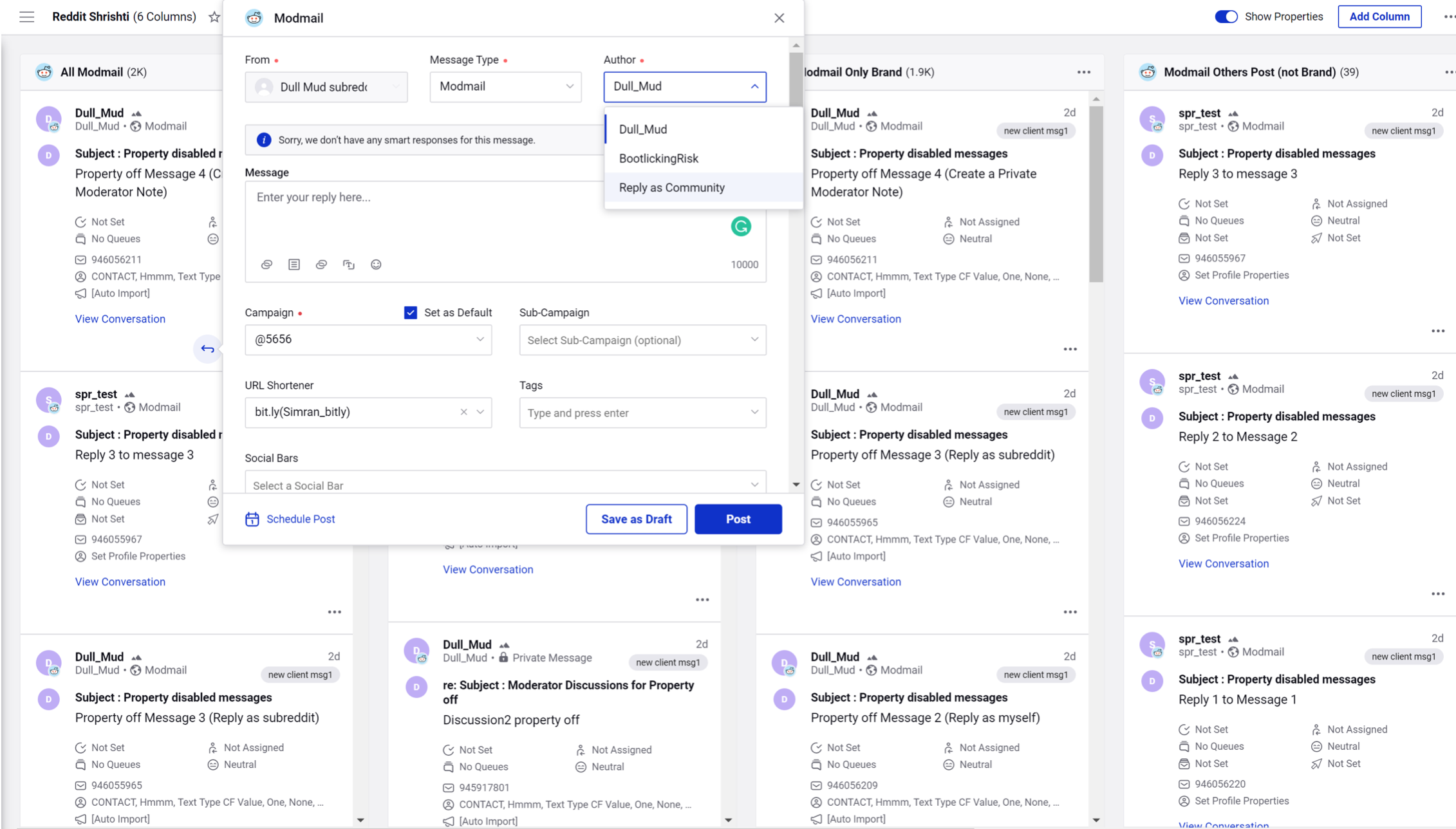Star the Reddit Shrishti dashboard
1456x829 pixels.
[214, 17]
